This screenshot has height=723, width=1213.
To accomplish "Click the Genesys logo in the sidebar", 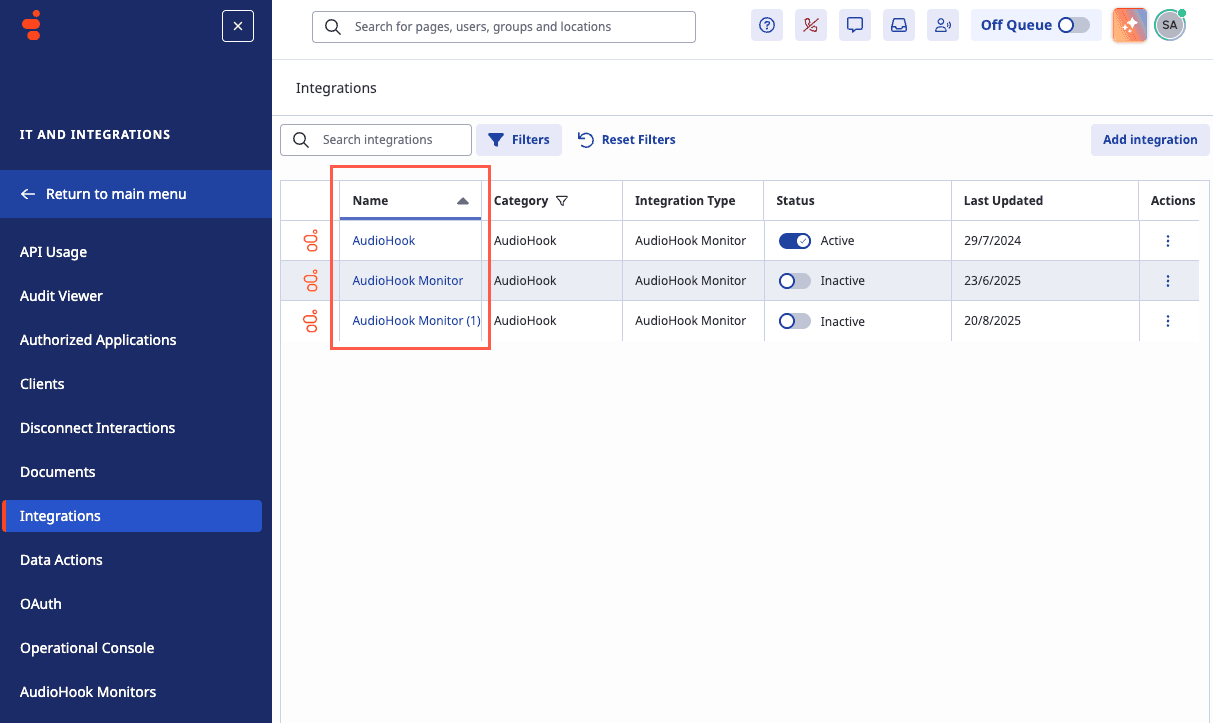I will [x=33, y=25].
